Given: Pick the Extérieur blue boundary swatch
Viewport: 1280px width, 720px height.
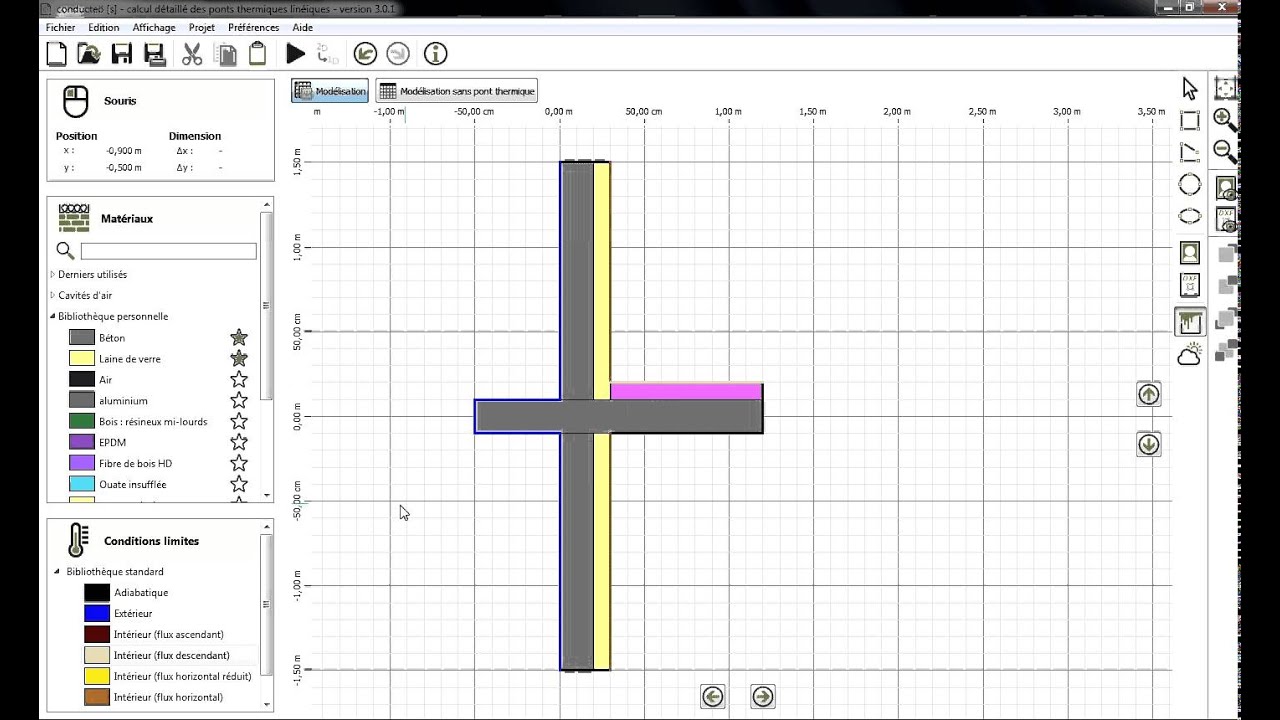Looking at the screenshot, I should [x=96, y=614].
